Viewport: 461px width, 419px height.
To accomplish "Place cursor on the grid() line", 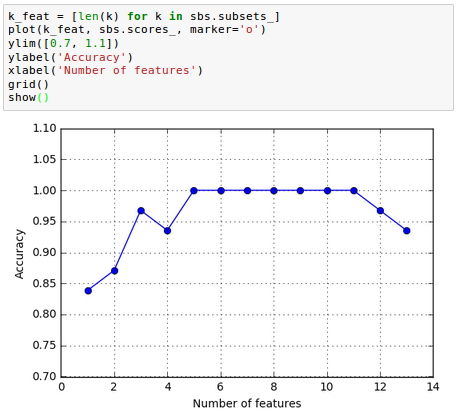I will pyautogui.click(x=29, y=84).
